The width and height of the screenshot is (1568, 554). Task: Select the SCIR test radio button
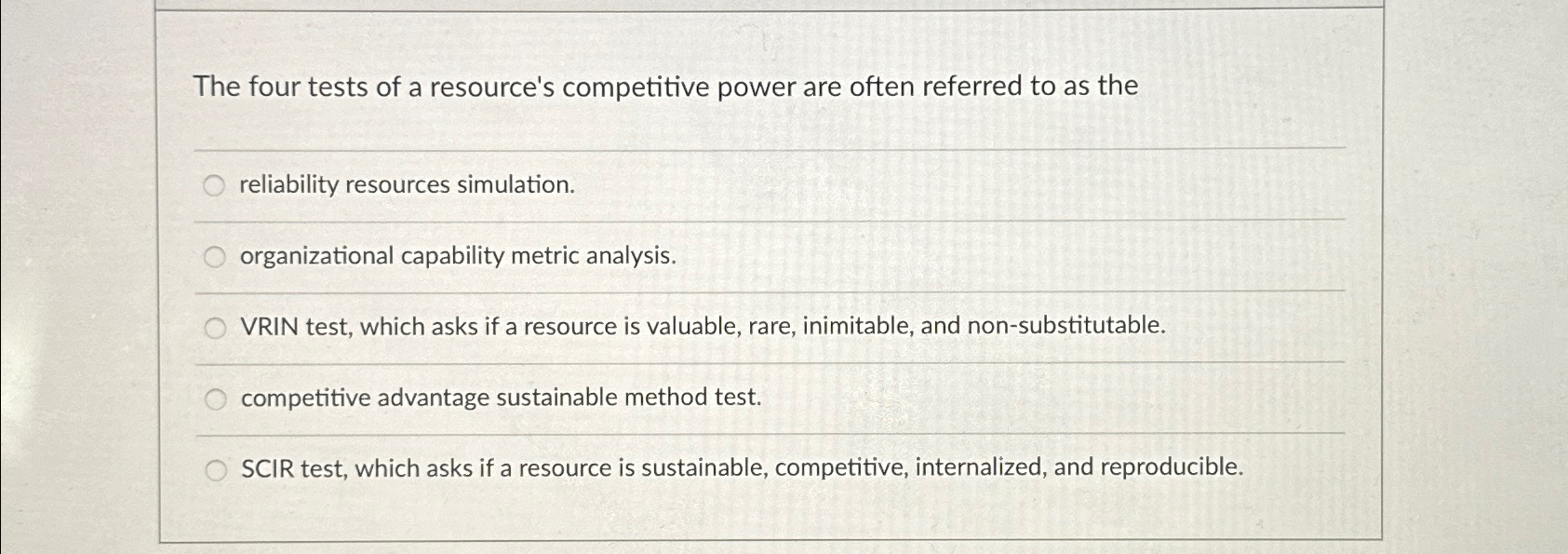click(x=215, y=468)
